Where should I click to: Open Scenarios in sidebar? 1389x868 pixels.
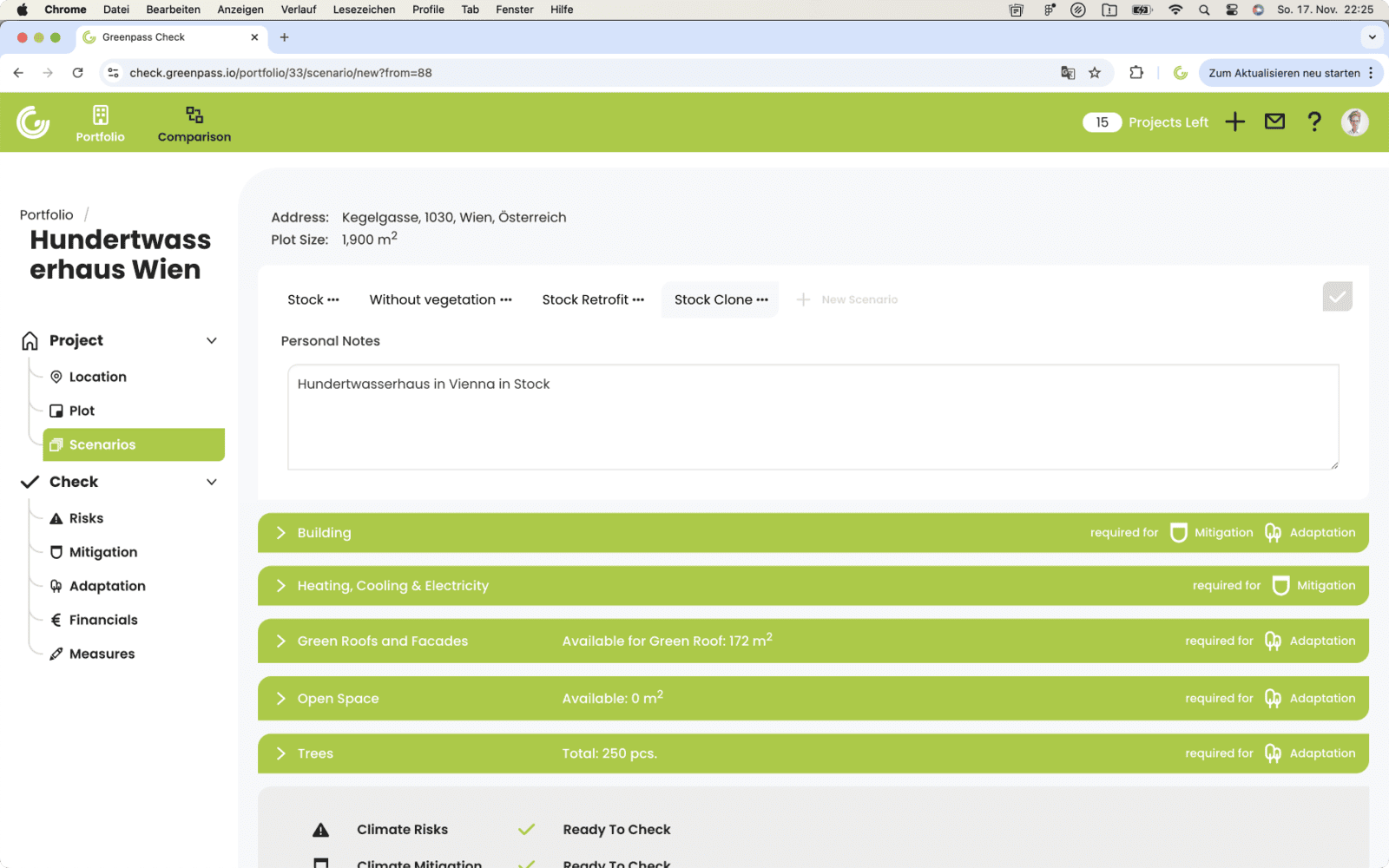(134, 444)
